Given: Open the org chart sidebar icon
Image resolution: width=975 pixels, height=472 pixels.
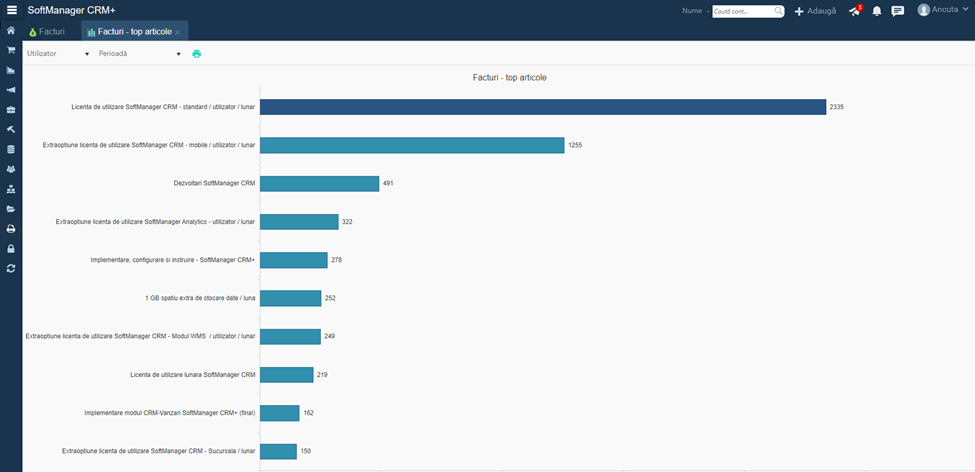Looking at the screenshot, I should point(11,189).
